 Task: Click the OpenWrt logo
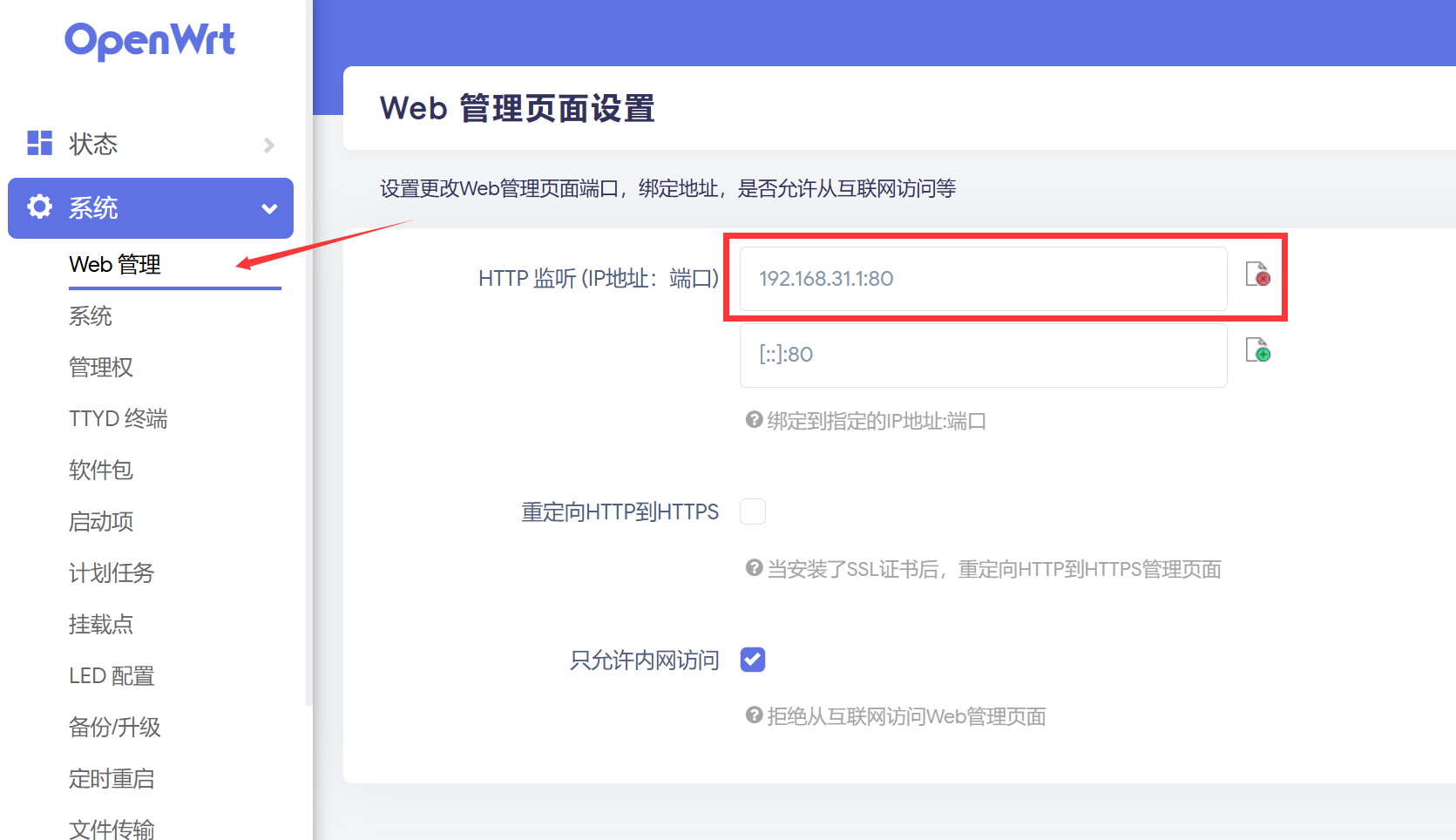[x=150, y=41]
